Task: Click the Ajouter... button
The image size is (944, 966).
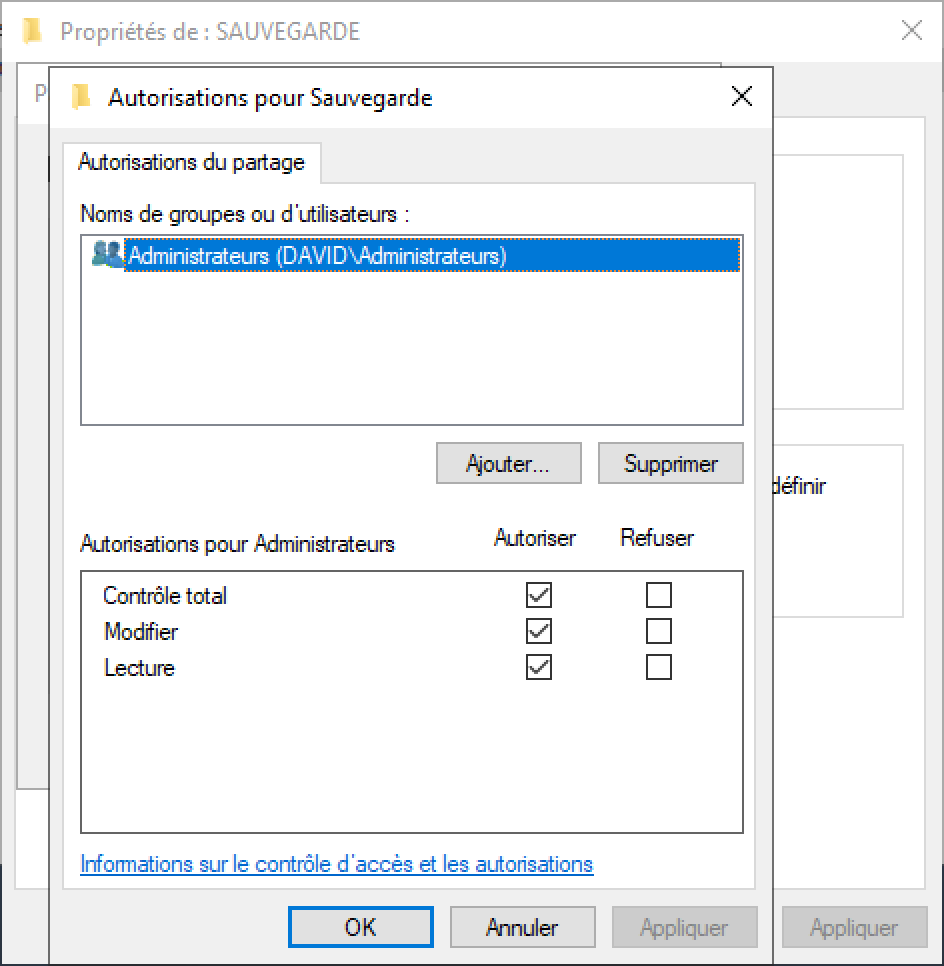Action: pyautogui.click(x=508, y=463)
